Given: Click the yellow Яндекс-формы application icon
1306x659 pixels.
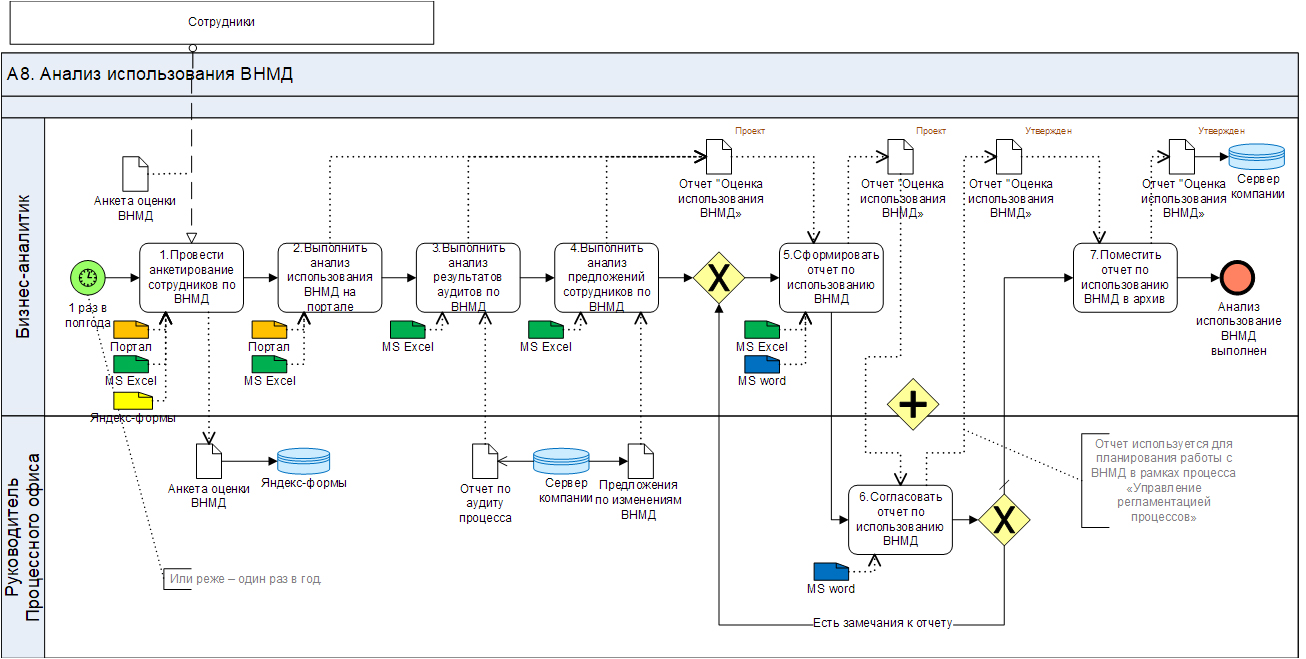Looking at the screenshot, I should coord(132,400).
